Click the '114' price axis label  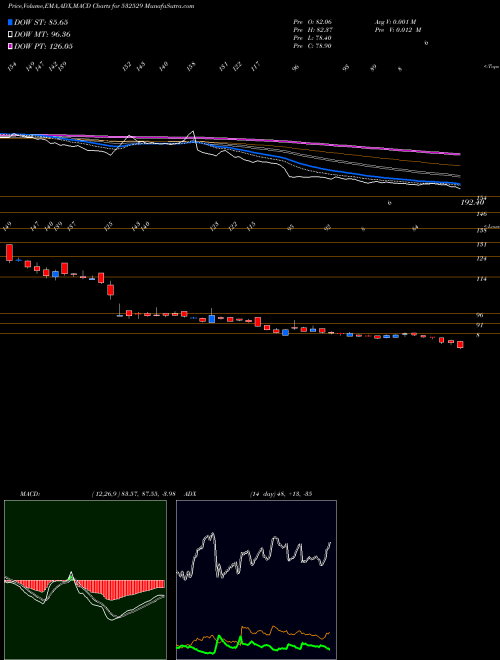(x=482, y=279)
